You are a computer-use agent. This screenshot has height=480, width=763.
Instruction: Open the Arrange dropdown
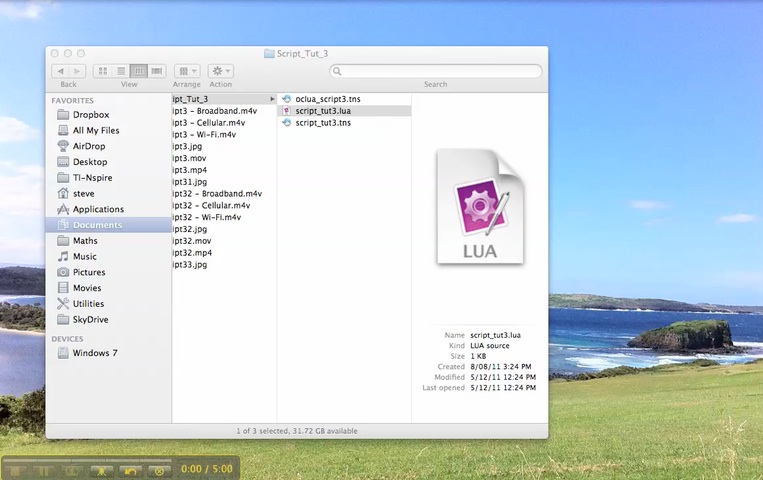point(186,71)
